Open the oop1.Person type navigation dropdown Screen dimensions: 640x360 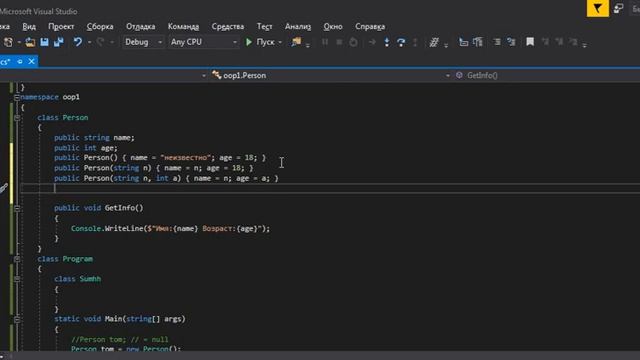click(331, 76)
